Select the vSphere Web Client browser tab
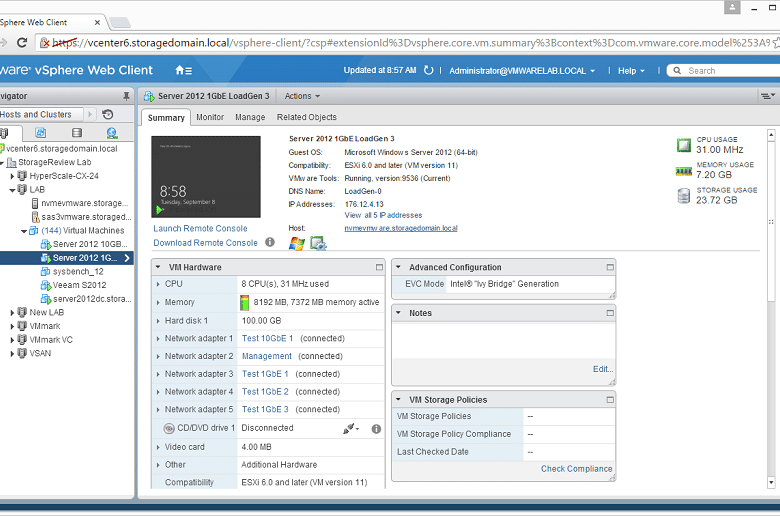Viewport: 780px width, 516px height. tap(50, 22)
